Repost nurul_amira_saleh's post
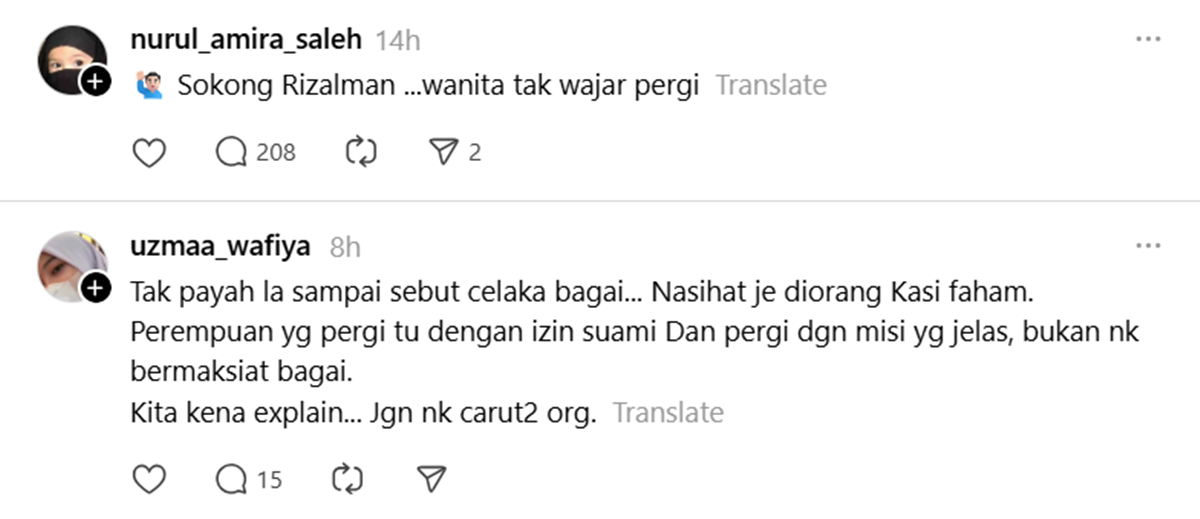This screenshot has height=519, width=1200. pos(360,153)
